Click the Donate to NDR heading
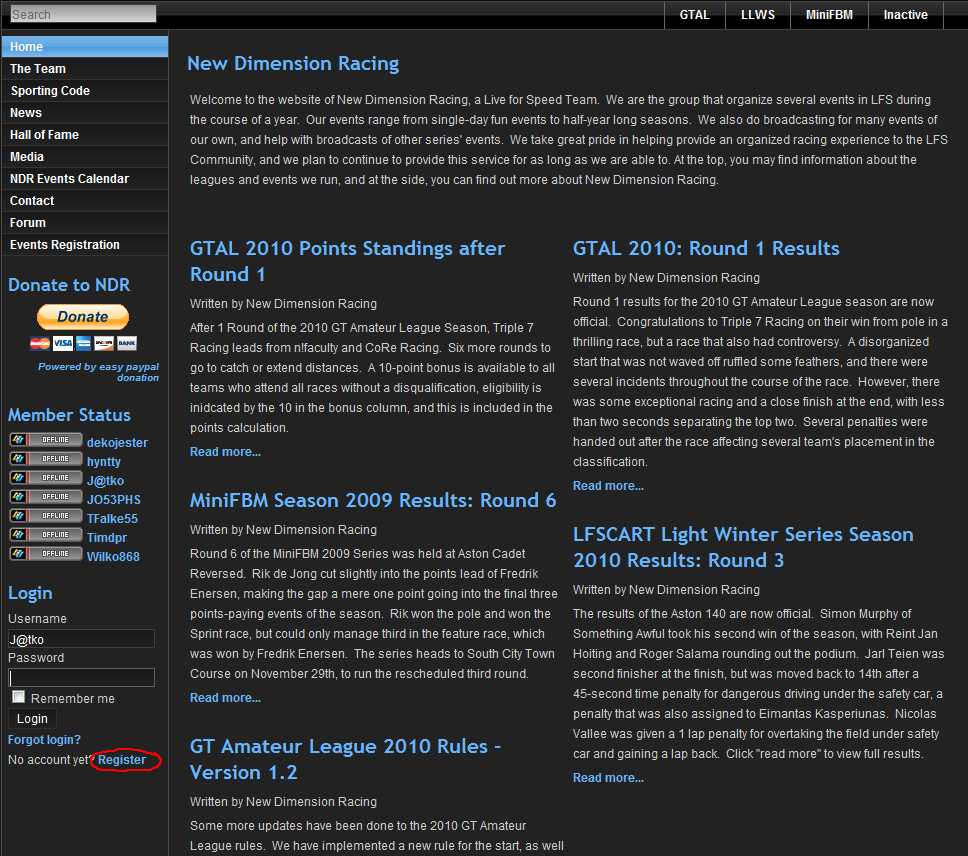This screenshot has width=968, height=856. pos(69,285)
